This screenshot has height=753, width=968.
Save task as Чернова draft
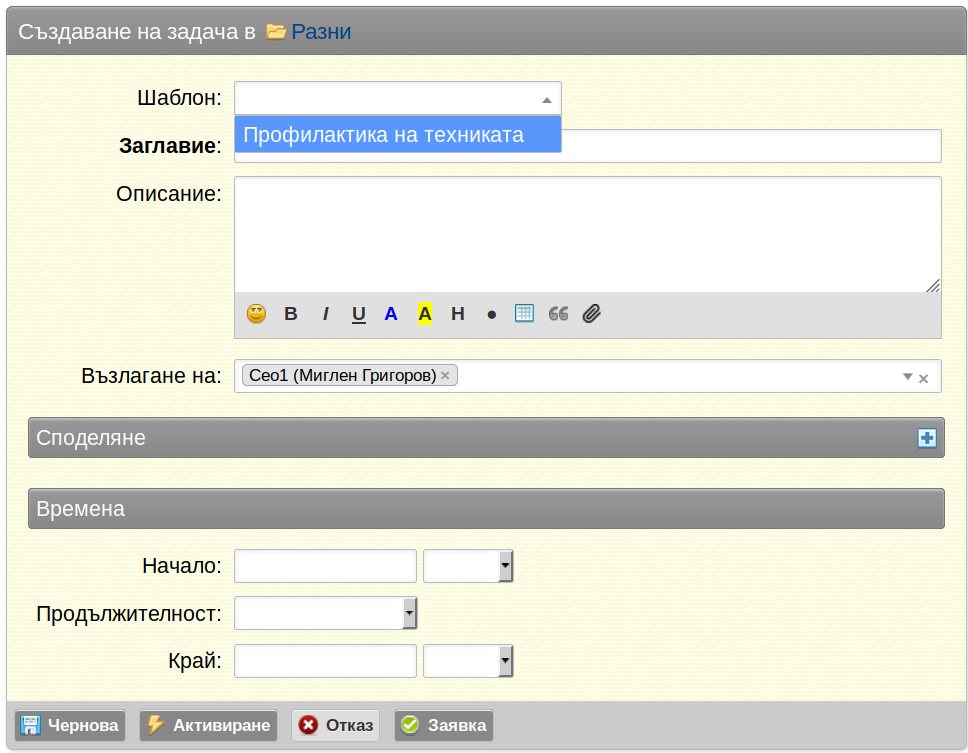[70, 725]
